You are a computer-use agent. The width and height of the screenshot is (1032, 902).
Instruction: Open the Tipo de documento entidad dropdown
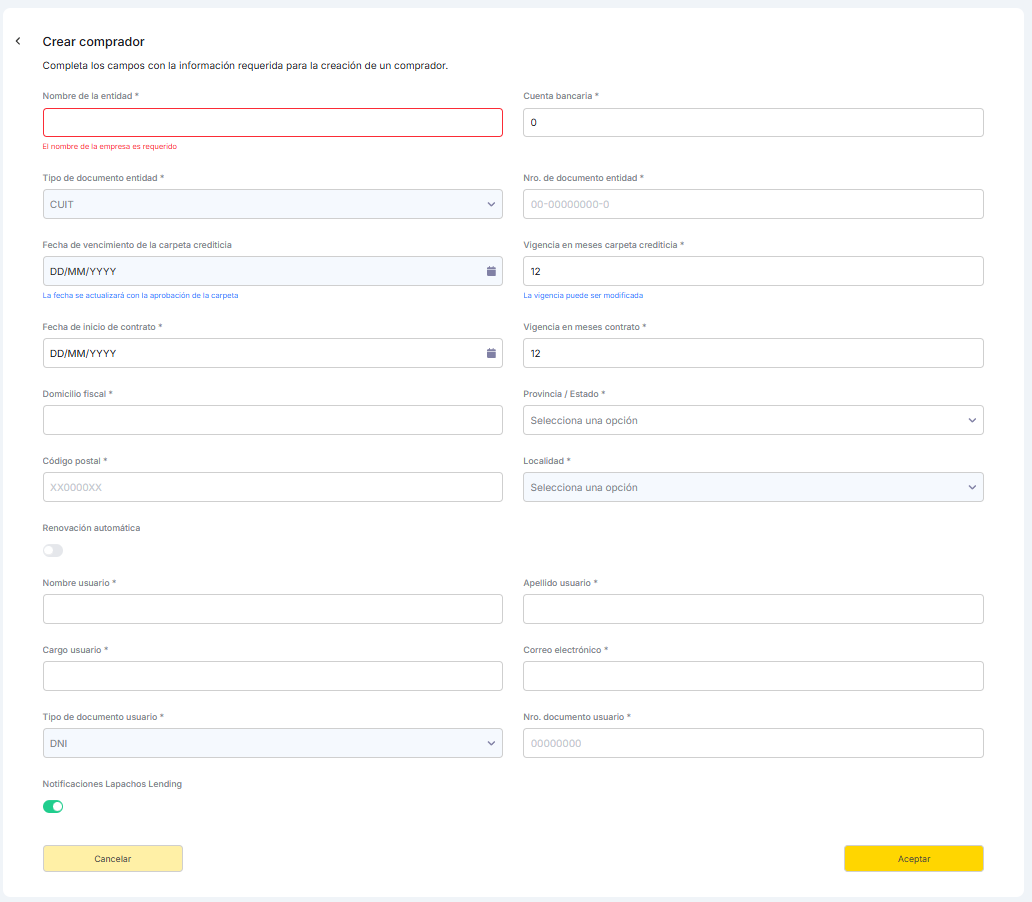[x=272, y=204]
